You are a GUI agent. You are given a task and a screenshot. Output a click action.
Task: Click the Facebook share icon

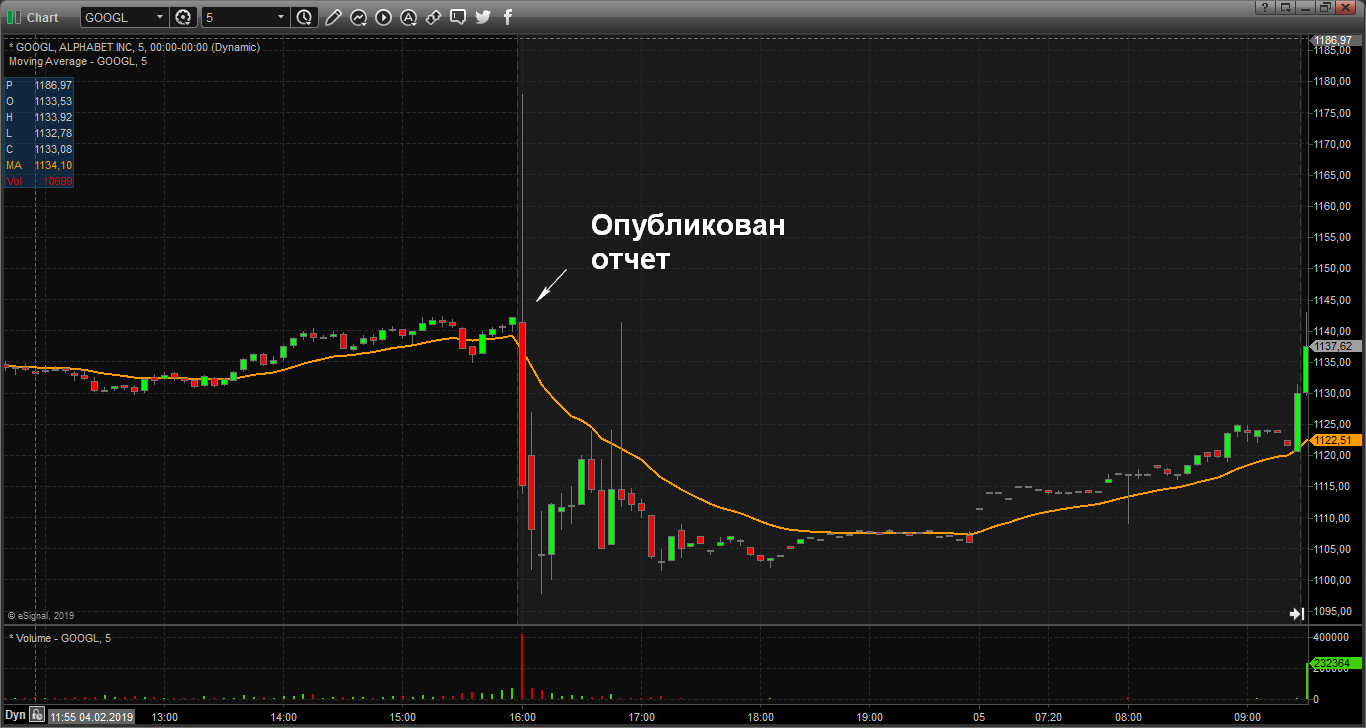pos(508,17)
